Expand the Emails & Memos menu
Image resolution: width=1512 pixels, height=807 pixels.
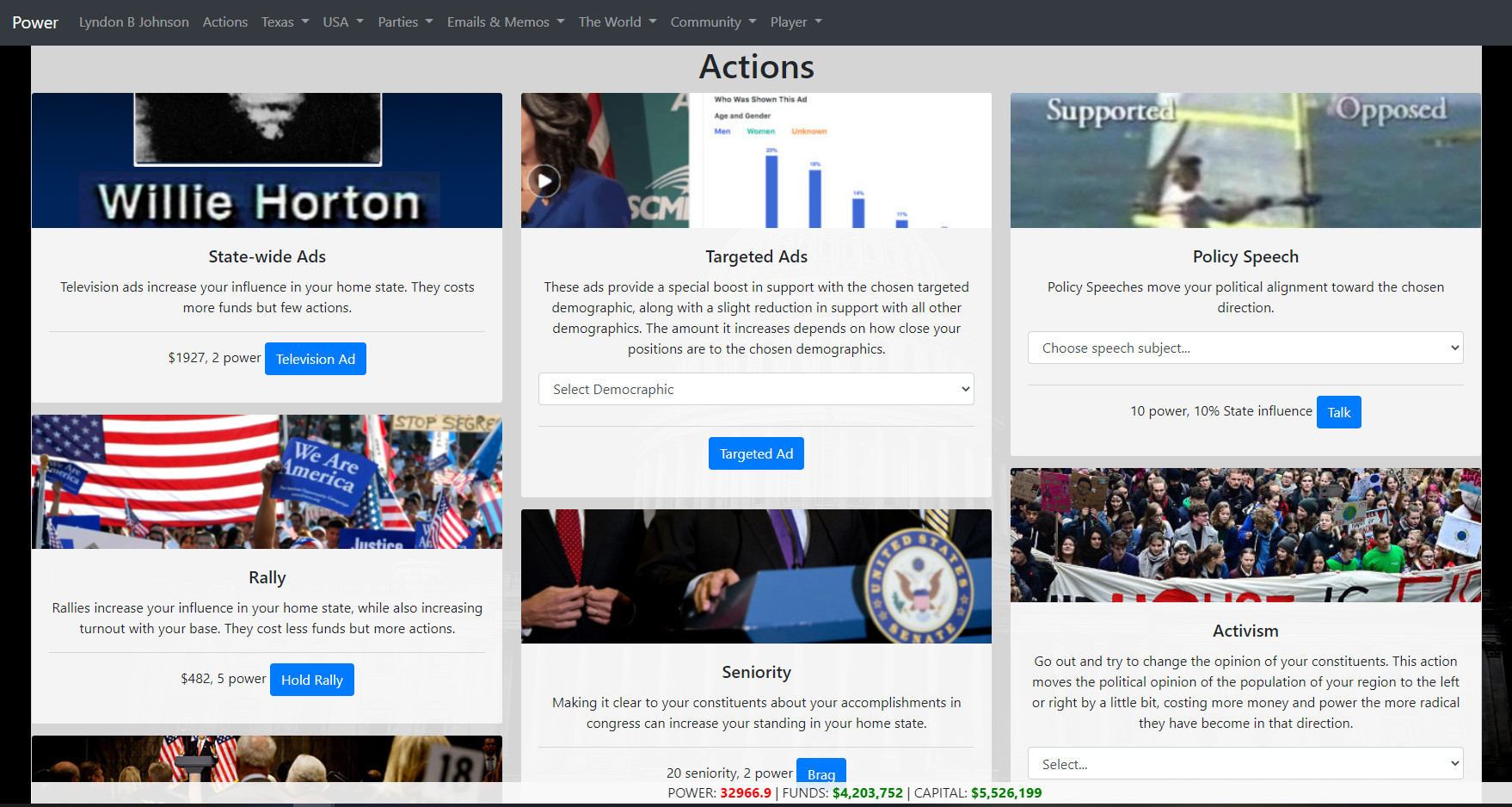point(505,22)
